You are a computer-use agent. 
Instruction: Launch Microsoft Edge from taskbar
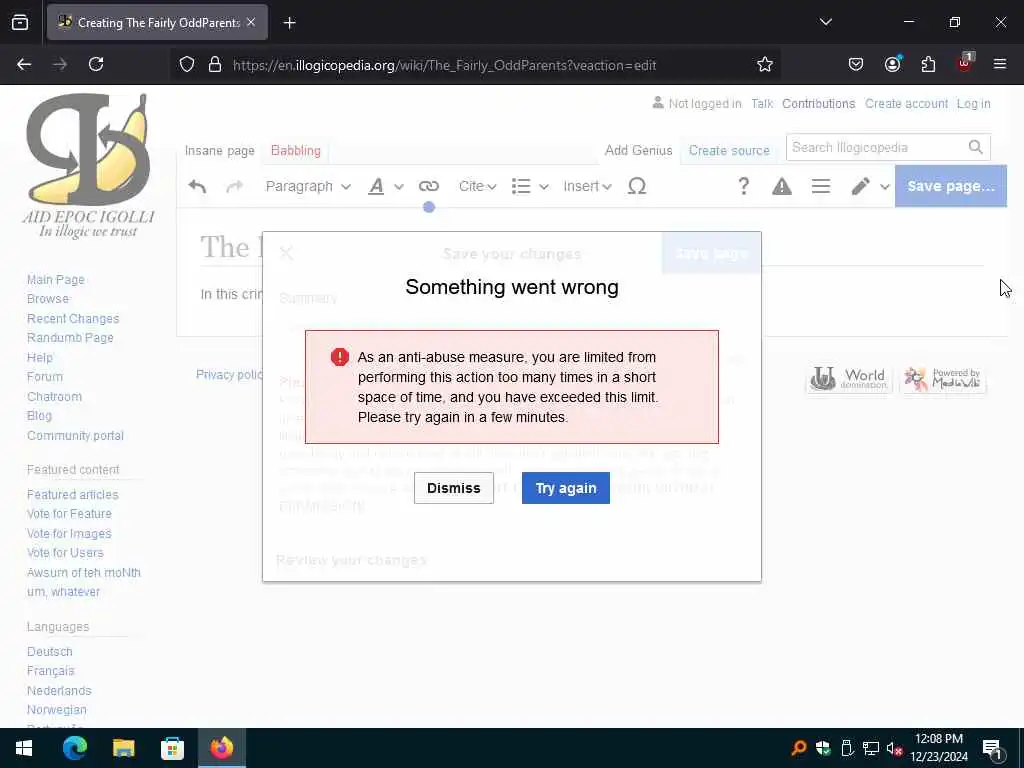point(74,748)
